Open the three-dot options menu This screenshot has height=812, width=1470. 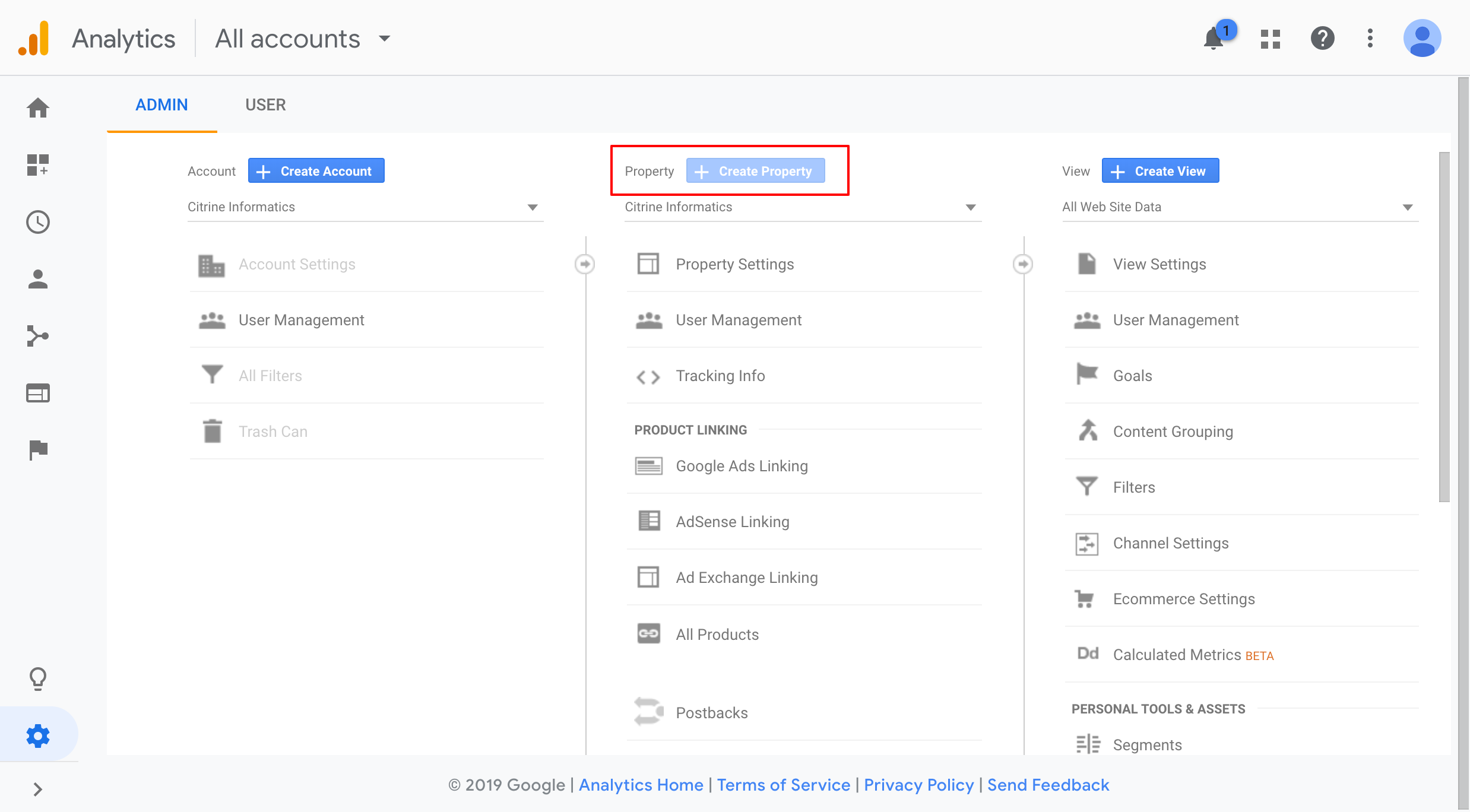[1370, 39]
